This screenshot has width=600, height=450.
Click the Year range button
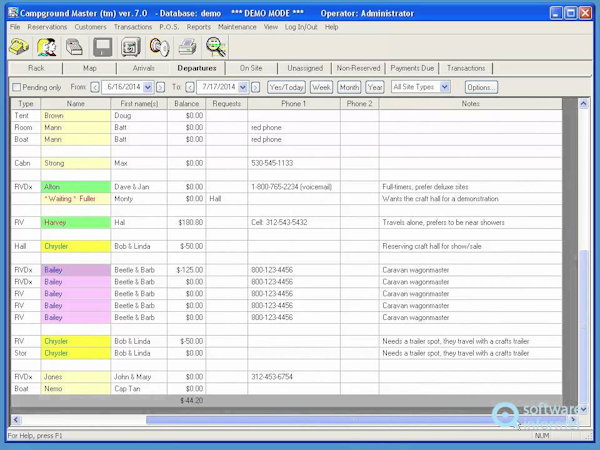click(x=375, y=87)
